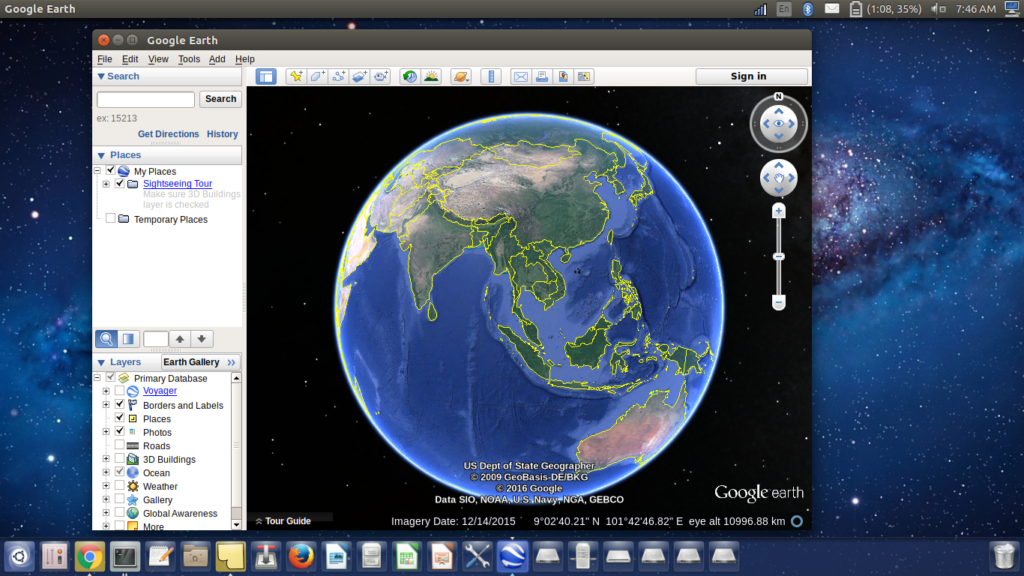Uncheck the Borders and Labels layer
Screen dimensions: 1024x576
(x=120, y=405)
